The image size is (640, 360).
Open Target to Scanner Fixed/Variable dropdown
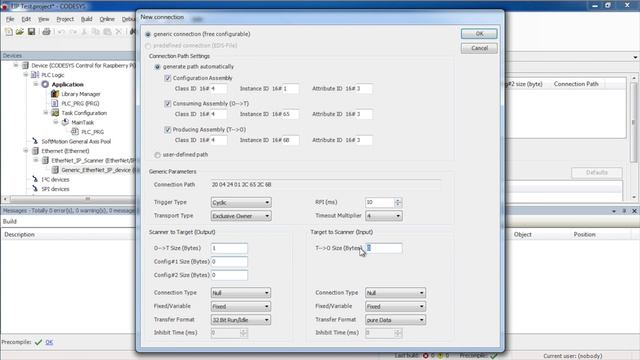[395, 306]
